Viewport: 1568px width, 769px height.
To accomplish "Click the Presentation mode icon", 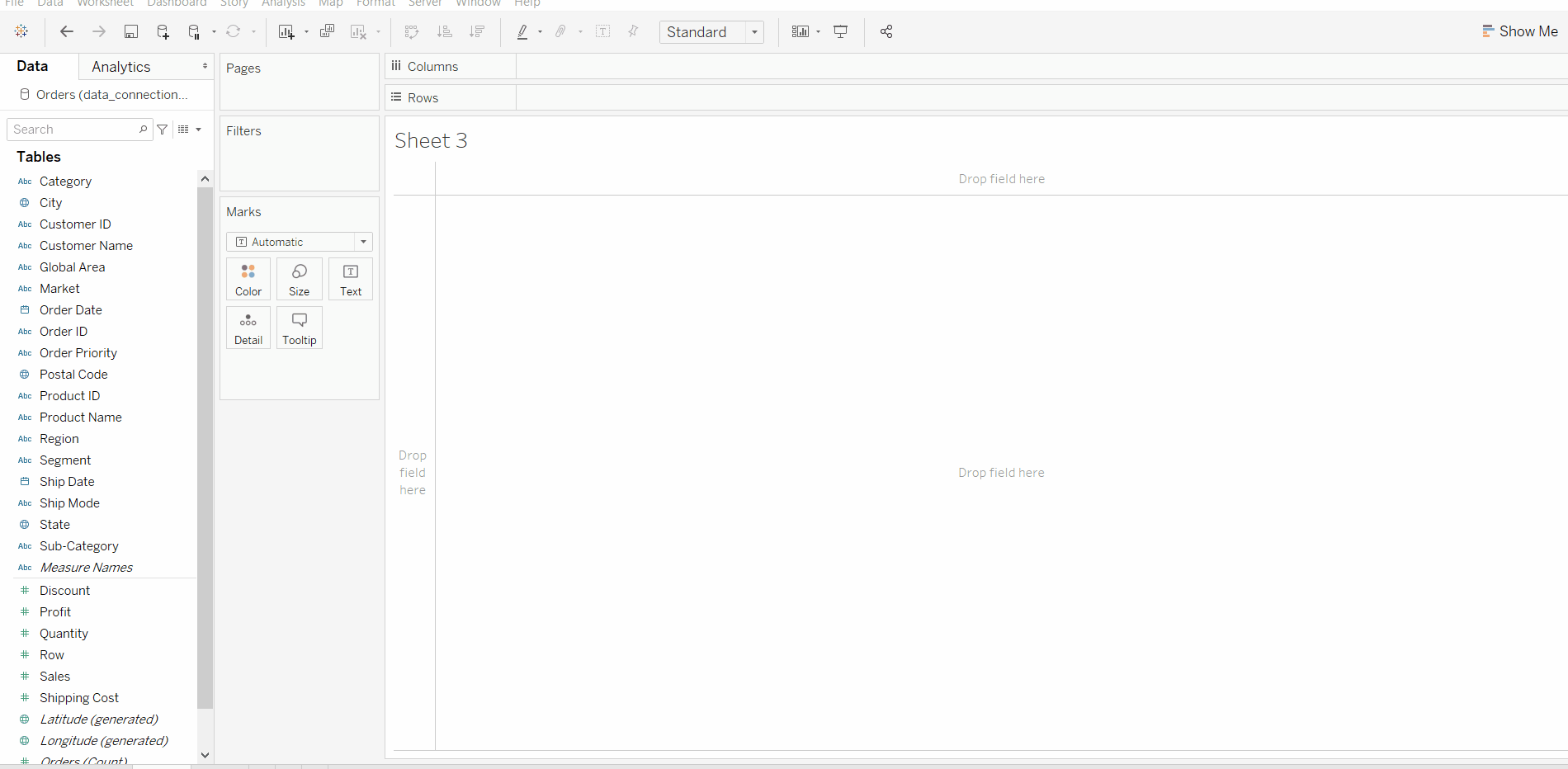I will 840,31.
